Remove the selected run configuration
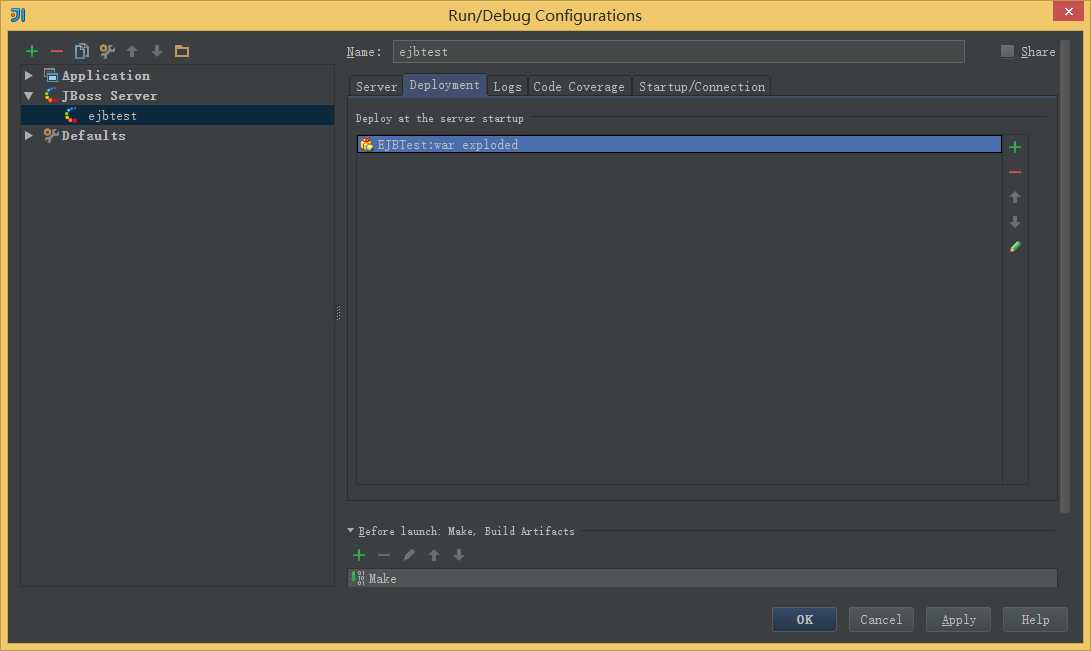Image resolution: width=1091 pixels, height=651 pixels. (57, 51)
